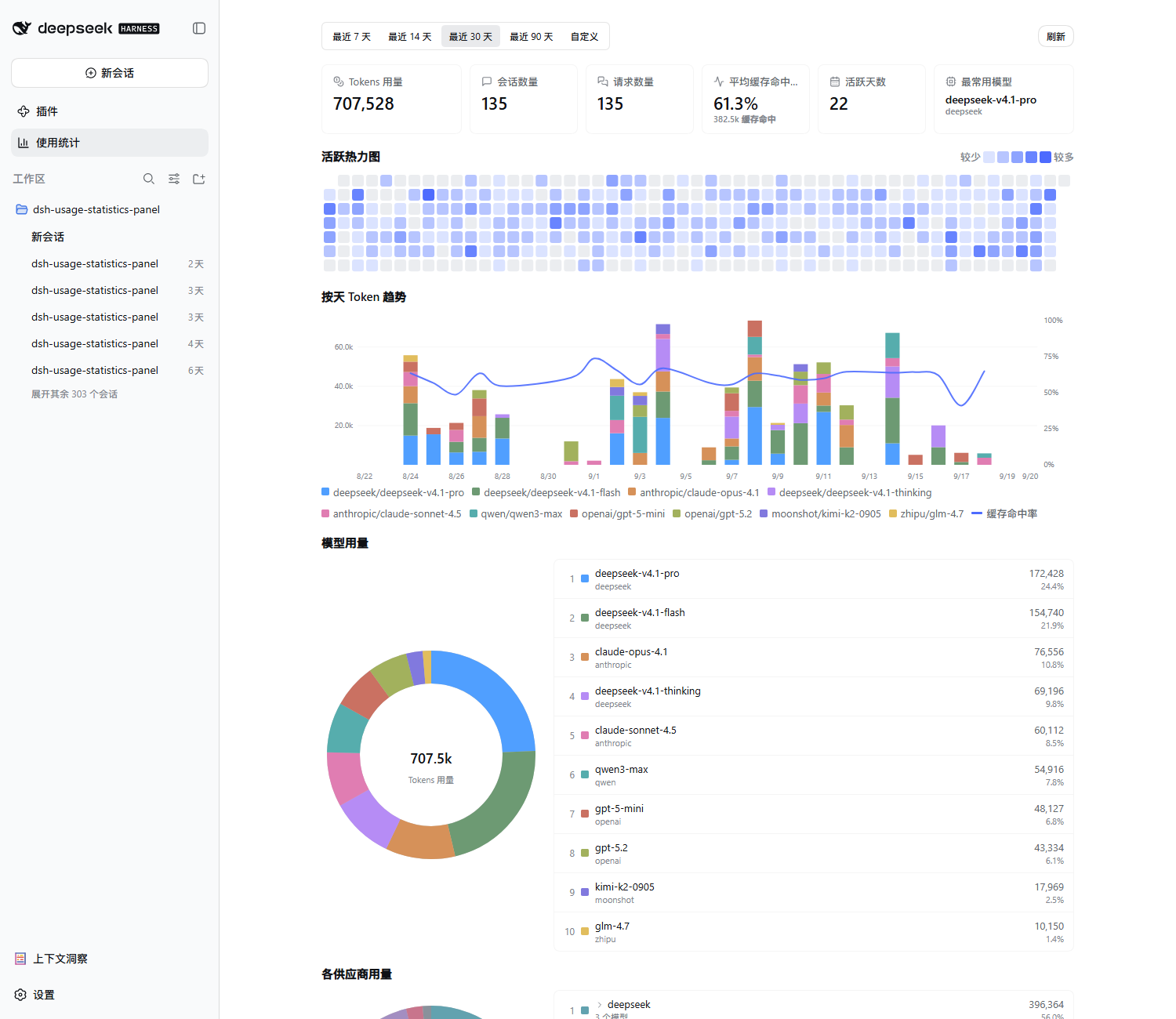1176x1019 pixels.
Task: Collapse the sidebar panel icon
Action: [199, 28]
